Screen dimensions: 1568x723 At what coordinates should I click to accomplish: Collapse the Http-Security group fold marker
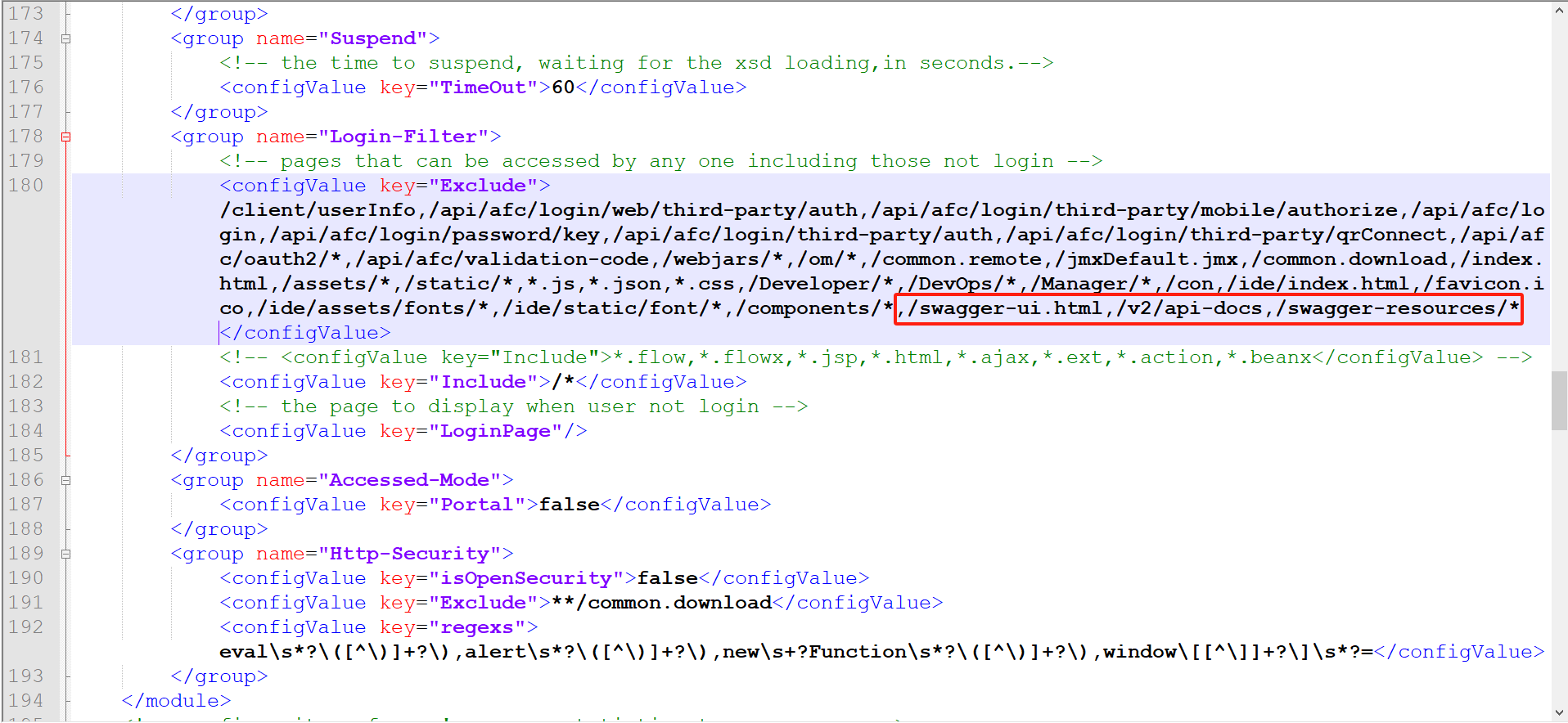(x=66, y=554)
